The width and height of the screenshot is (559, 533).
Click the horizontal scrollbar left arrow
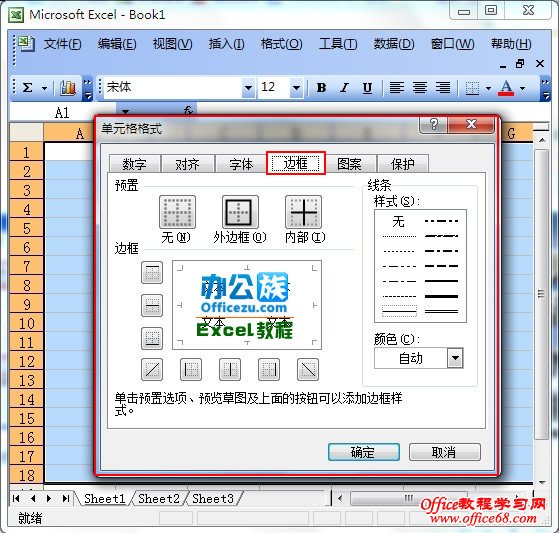pos(340,498)
